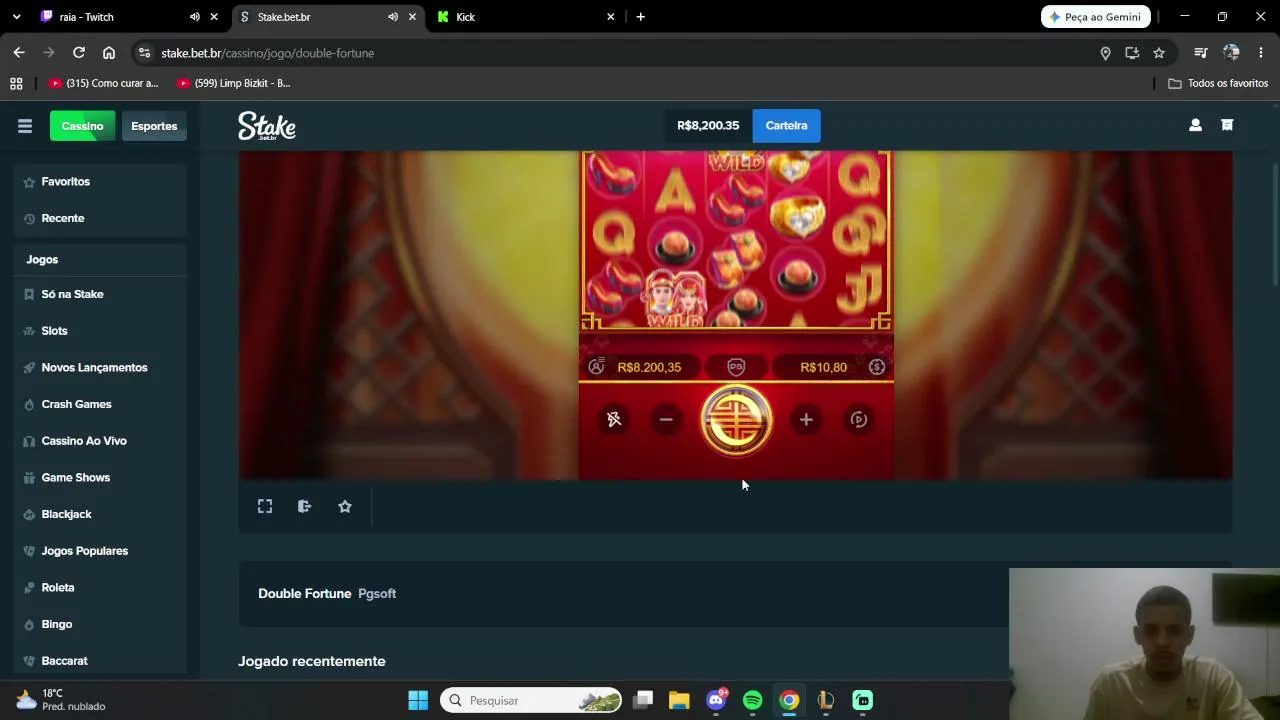
Task: Open the Como curar a... bookmark
Action: point(104,84)
